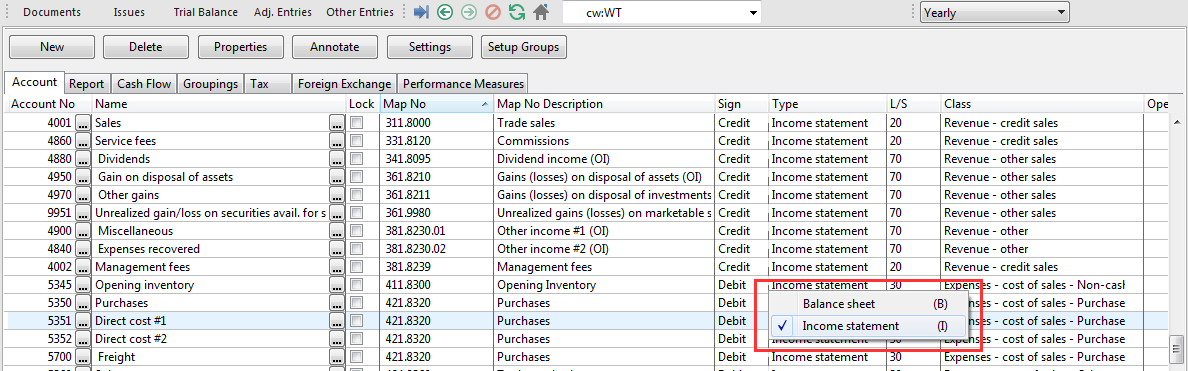Click the Class column header
The image size is (1188, 371).
[1042, 104]
